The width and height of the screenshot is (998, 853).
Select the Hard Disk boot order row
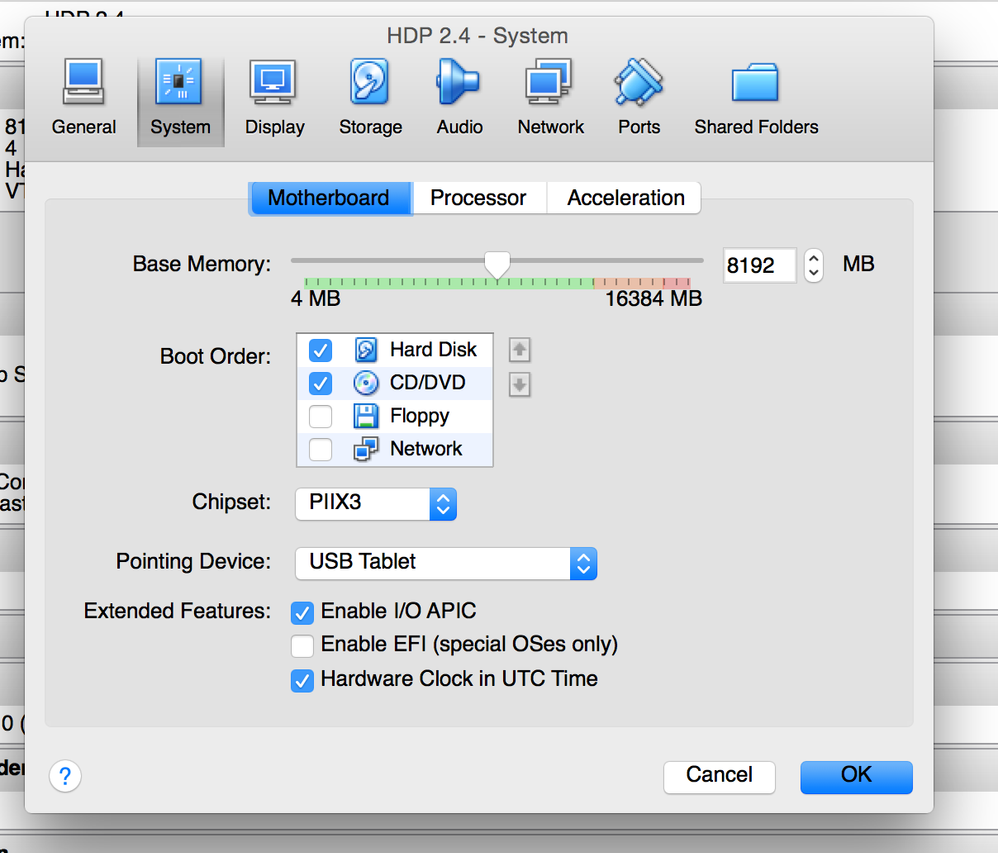pos(395,350)
